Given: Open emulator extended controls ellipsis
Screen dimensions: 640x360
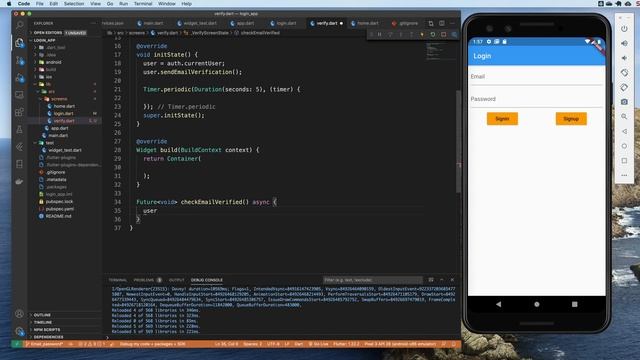Looking at the screenshot, I should (x=624, y=176).
